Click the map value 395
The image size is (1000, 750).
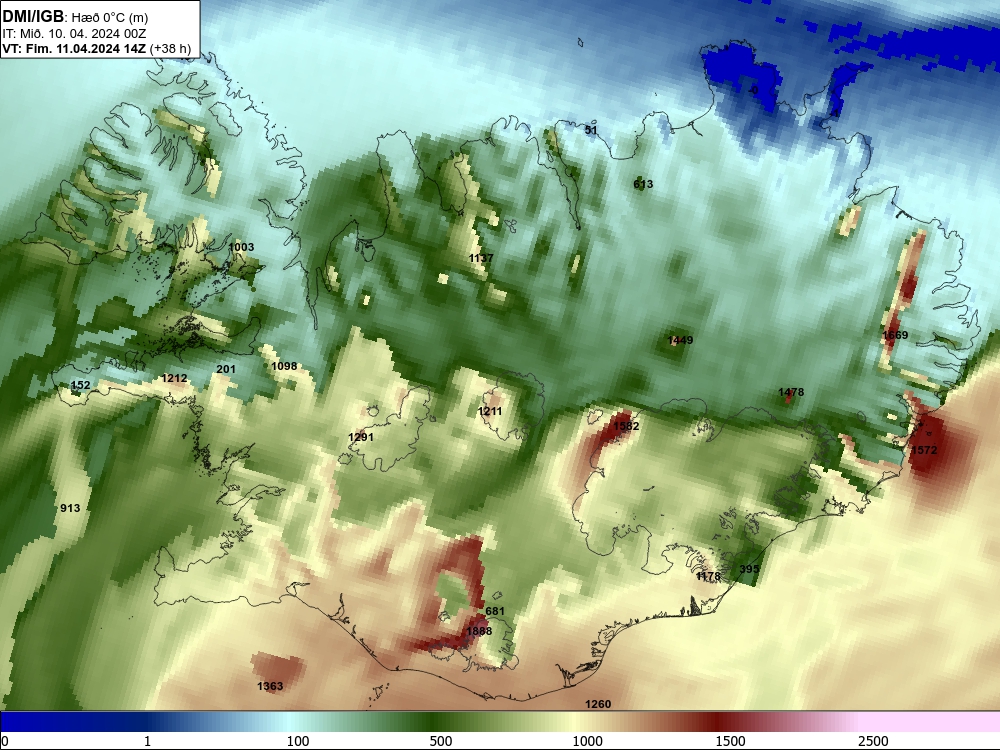[749, 569]
